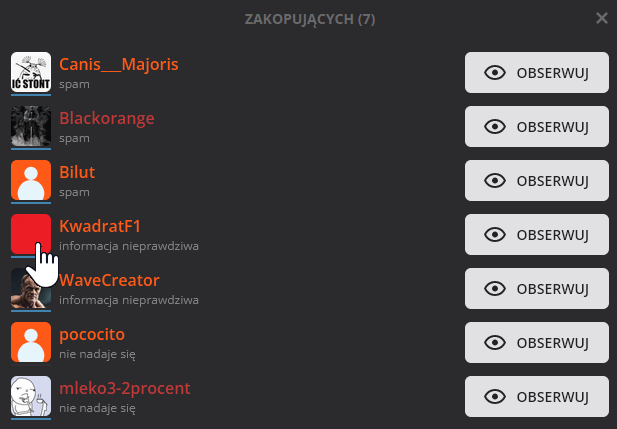Go to KwadratF1's profile name
Image resolution: width=617 pixels, height=429 pixels.
click(100, 226)
